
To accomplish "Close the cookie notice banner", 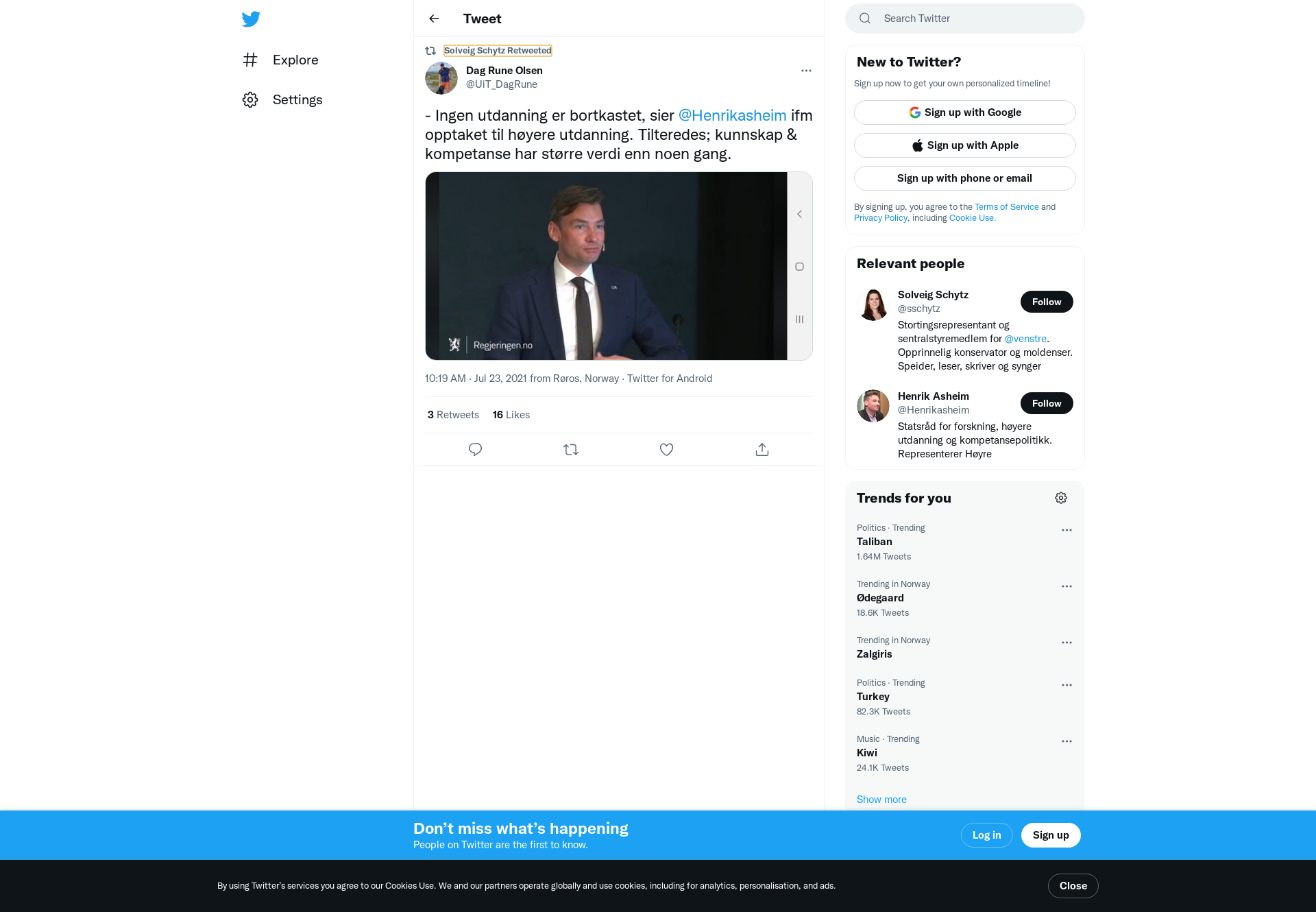I will click(x=1073, y=886).
